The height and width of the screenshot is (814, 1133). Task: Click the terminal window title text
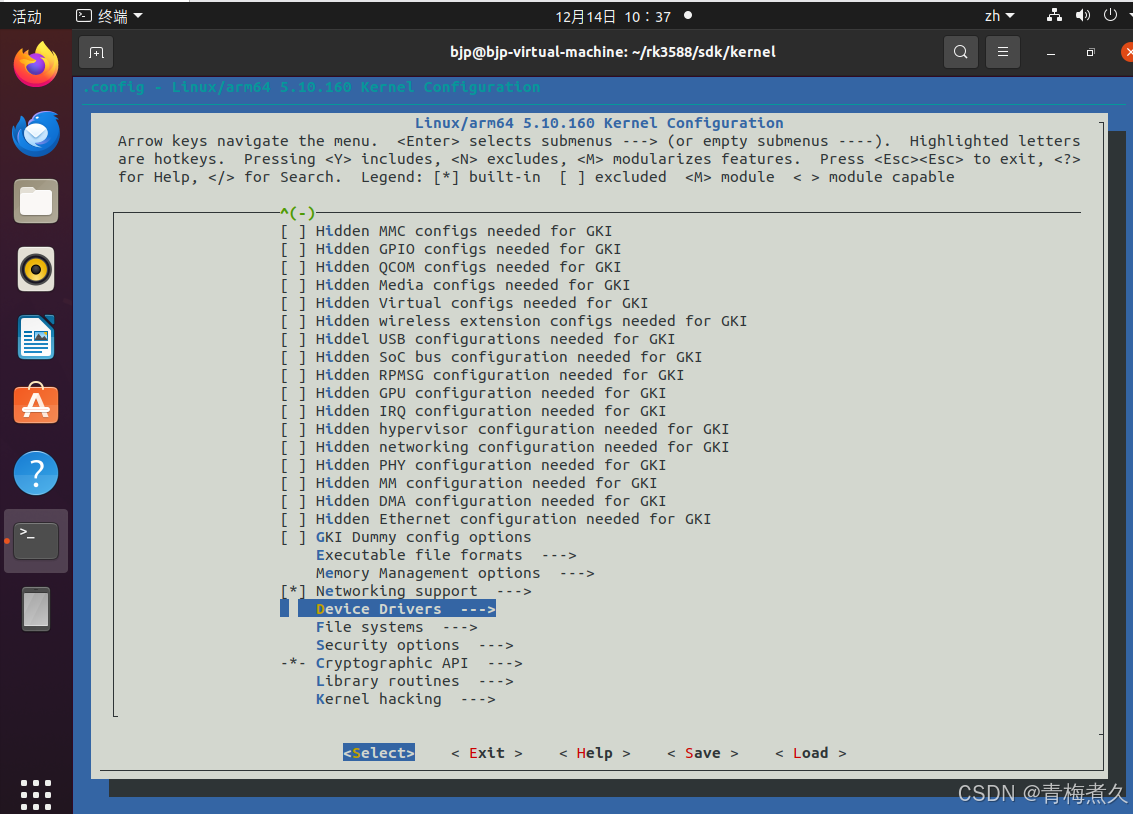613,52
